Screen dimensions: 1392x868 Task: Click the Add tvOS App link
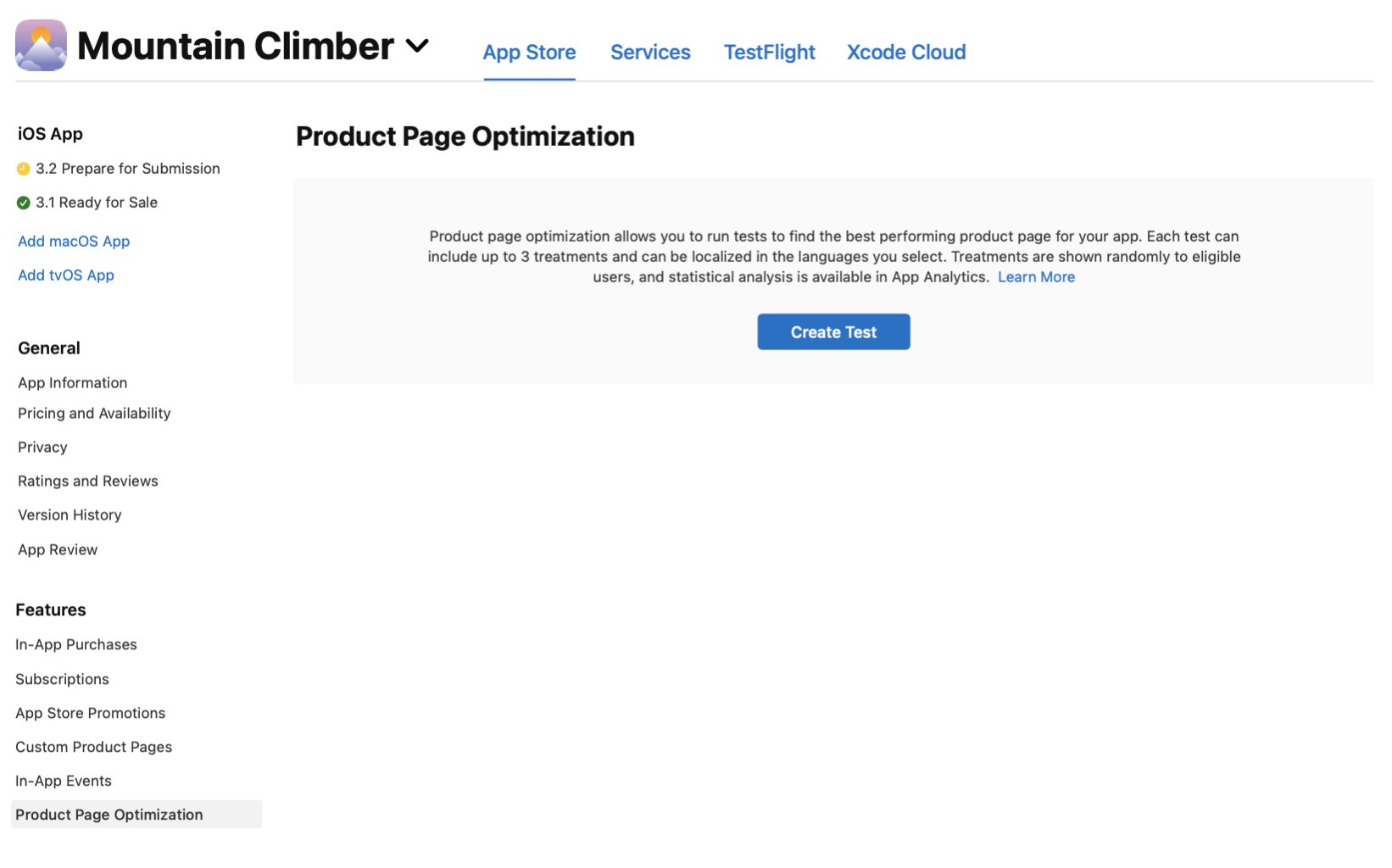(x=66, y=275)
